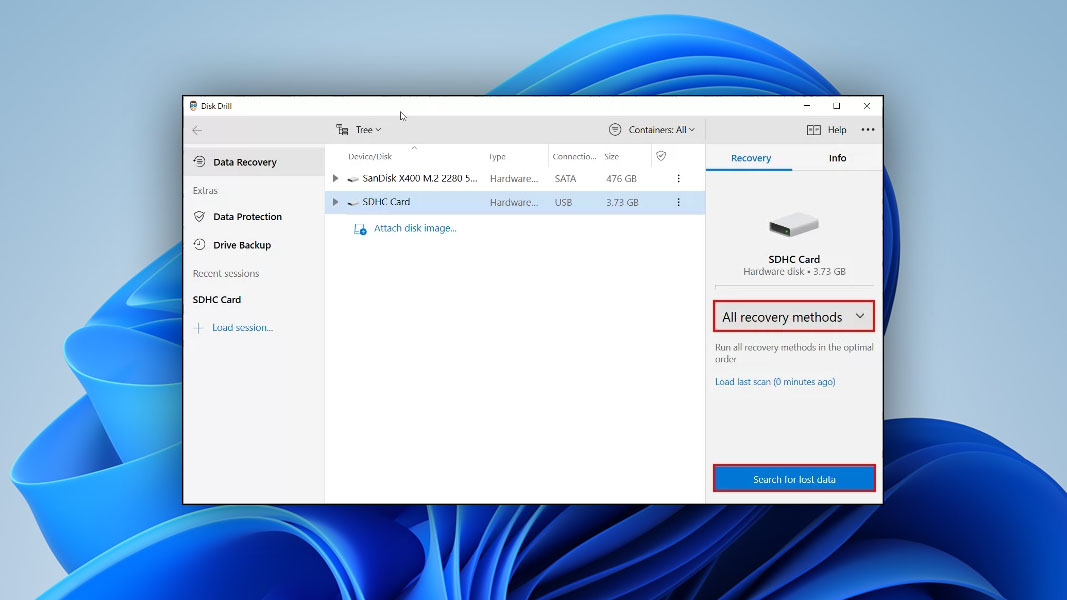Click the Data Protection shield icon

(x=199, y=216)
